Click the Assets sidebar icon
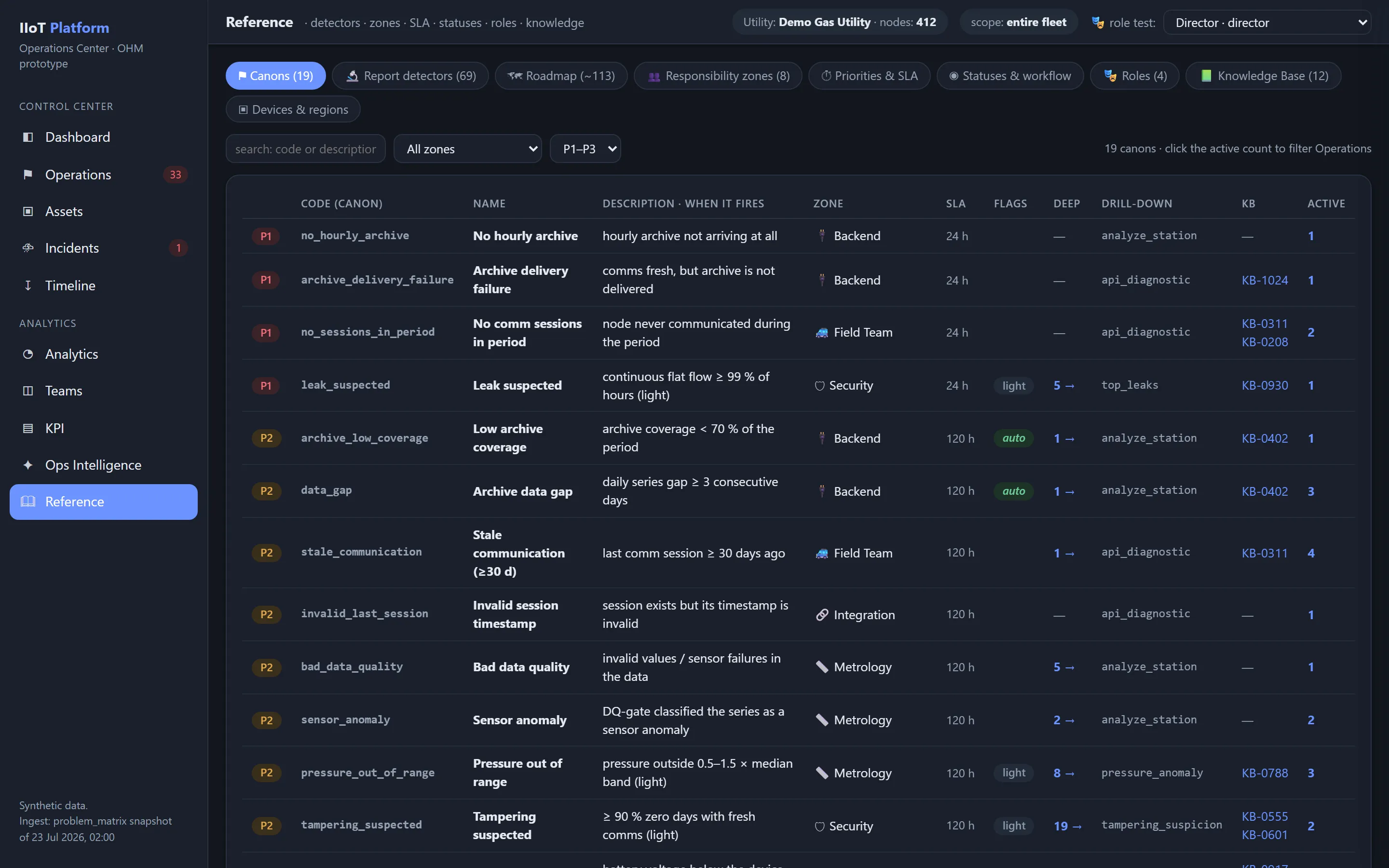The image size is (1389, 868). 27,211
